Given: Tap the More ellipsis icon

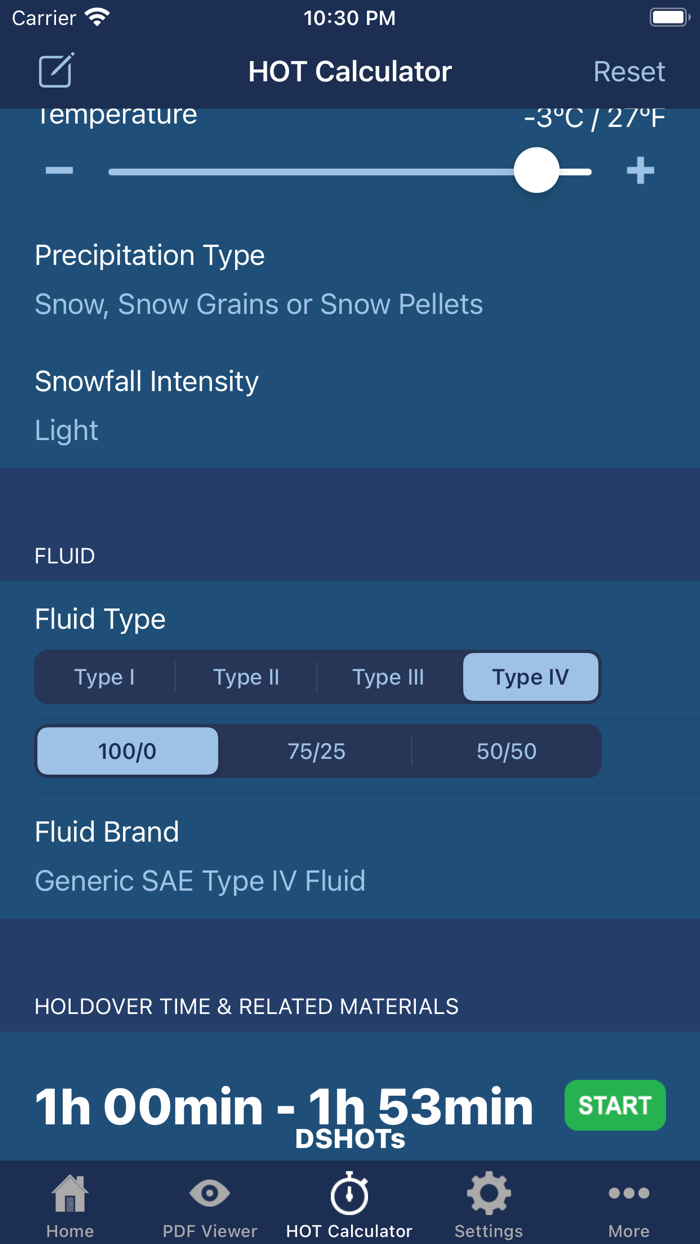Looking at the screenshot, I should [x=628, y=1193].
